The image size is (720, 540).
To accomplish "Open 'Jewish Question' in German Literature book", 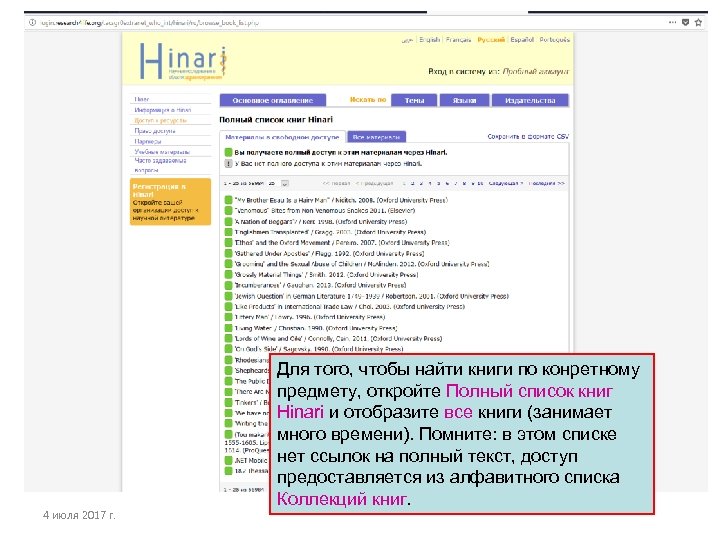I will [x=371, y=296].
